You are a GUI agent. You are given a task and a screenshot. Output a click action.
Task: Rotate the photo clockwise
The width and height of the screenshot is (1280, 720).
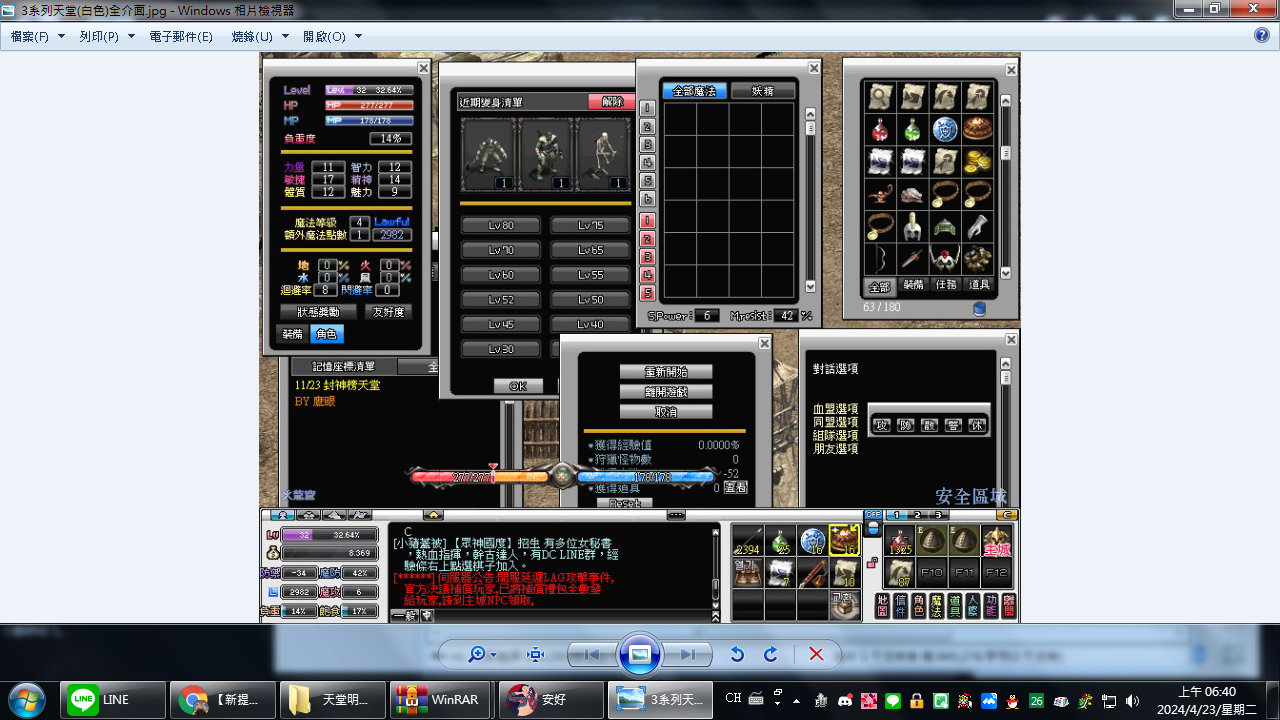click(771, 654)
